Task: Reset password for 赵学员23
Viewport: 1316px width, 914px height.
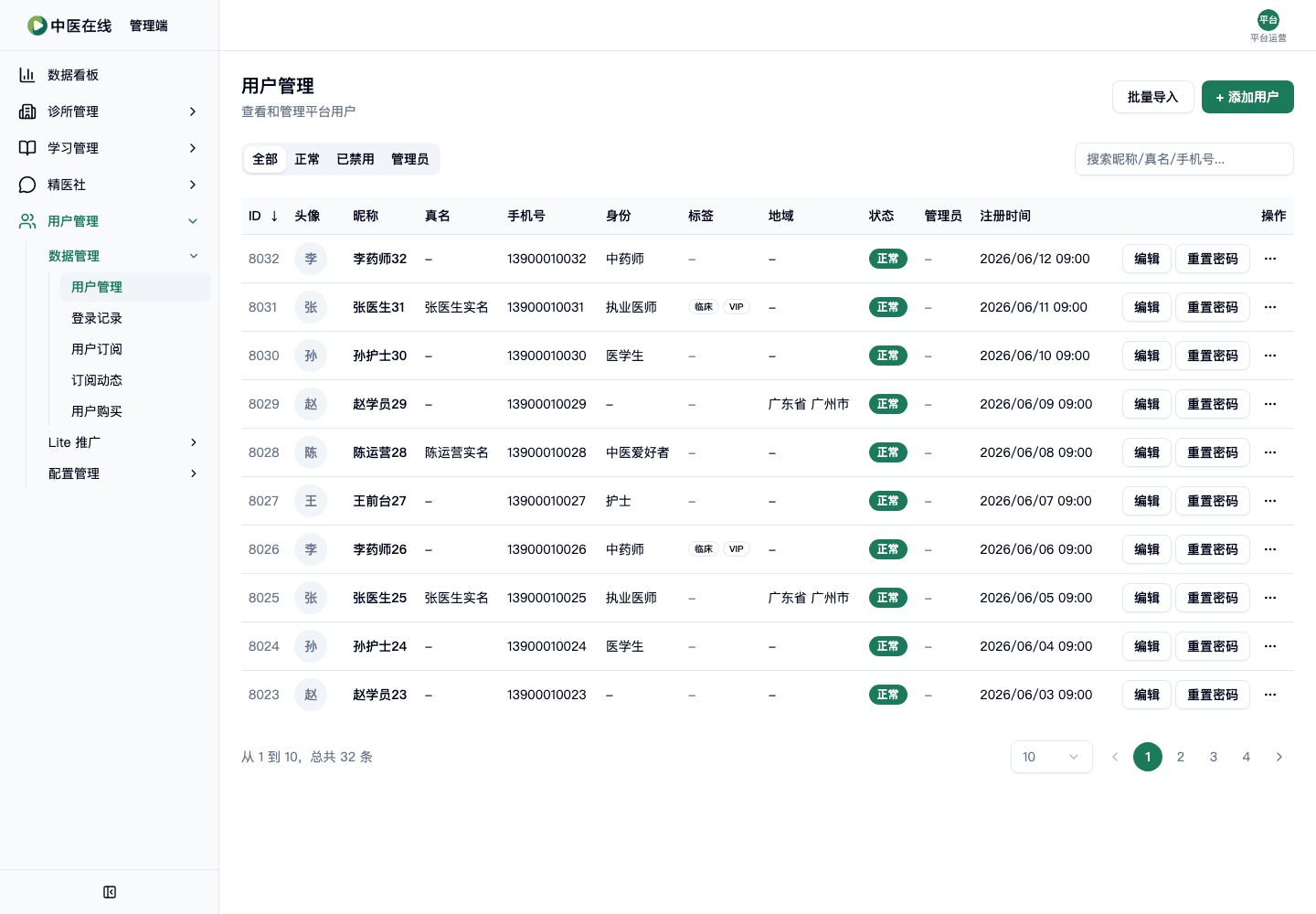Action: pos(1213,695)
